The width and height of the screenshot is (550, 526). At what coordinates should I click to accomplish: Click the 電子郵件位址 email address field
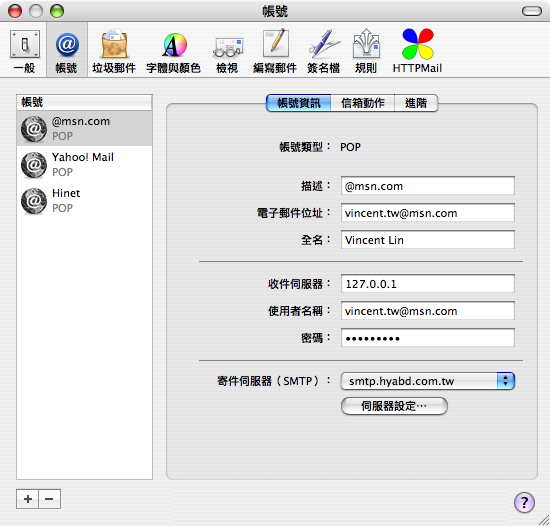coord(428,213)
